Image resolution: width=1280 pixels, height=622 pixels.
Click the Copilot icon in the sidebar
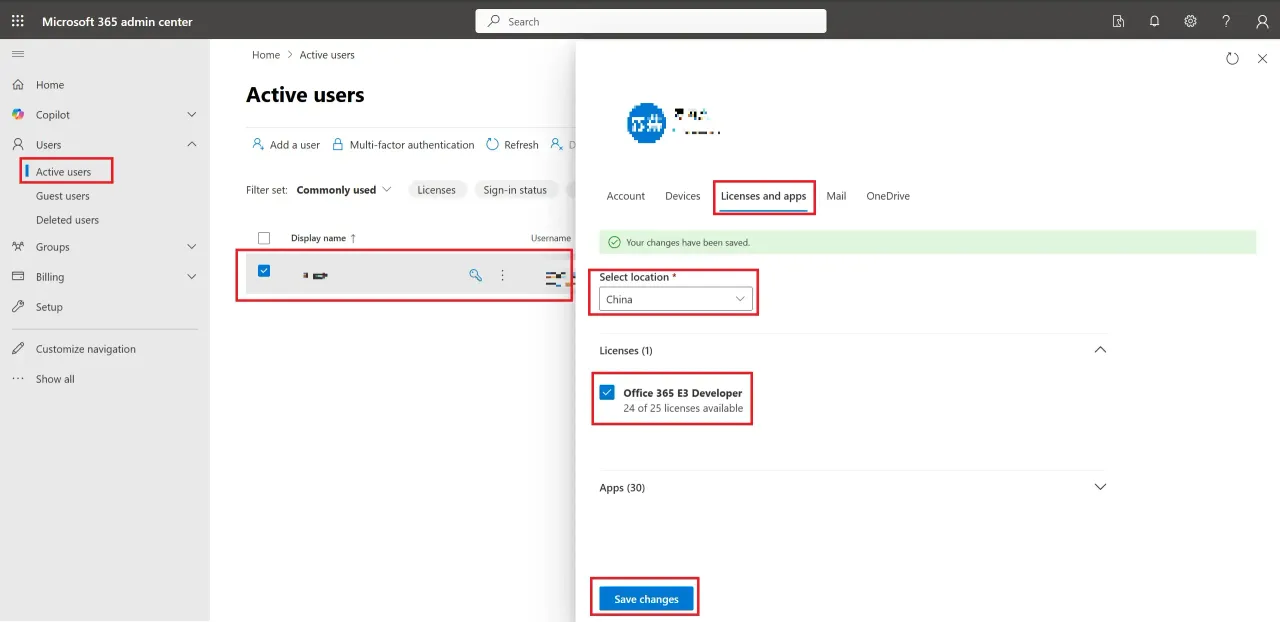[18, 115]
